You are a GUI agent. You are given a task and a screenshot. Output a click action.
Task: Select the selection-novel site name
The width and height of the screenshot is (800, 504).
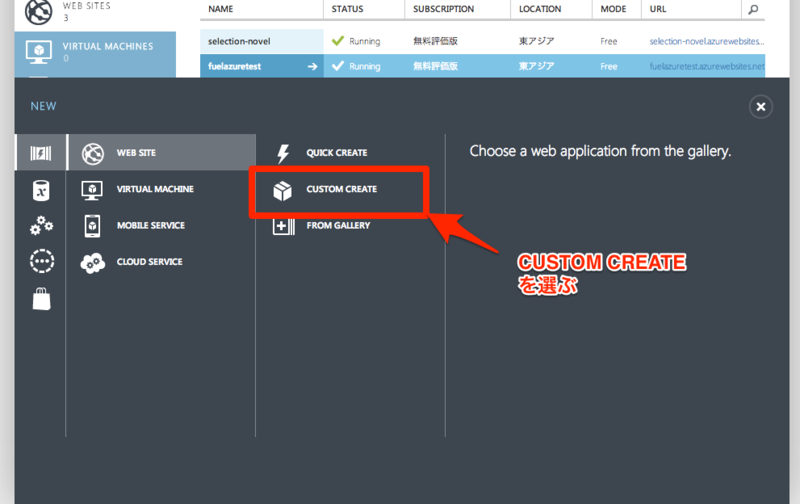[239, 41]
